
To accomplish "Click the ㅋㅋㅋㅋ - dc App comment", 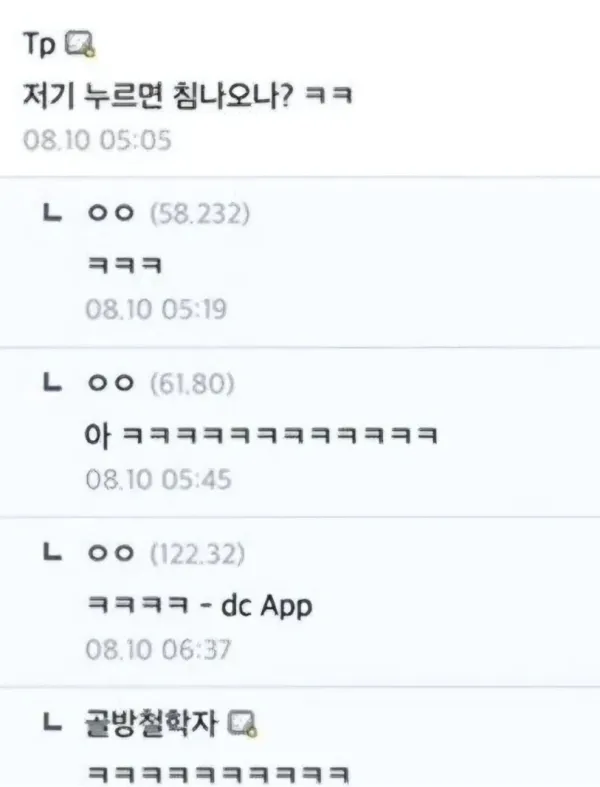I will point(200,605).
